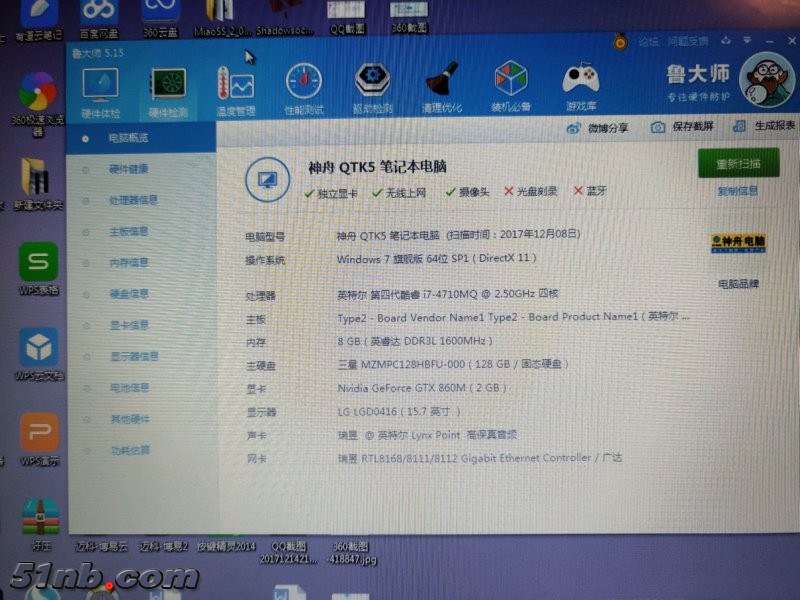Open the MiaoSS_2_0 desktop shortcut
This screenshot has height=600, width=800.
(x=222, y=18)
